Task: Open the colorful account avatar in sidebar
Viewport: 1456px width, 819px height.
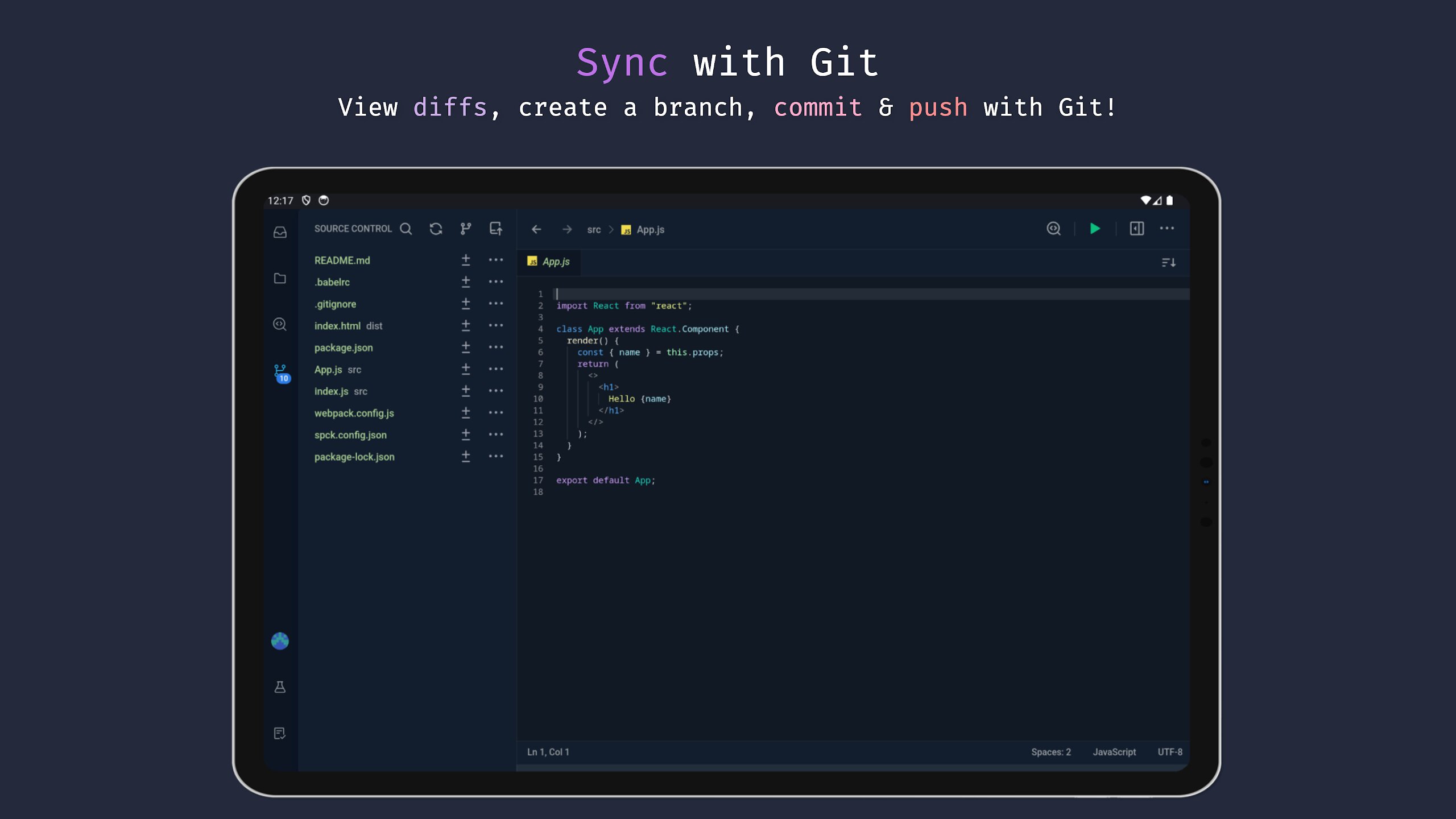Action: (280, 641)
